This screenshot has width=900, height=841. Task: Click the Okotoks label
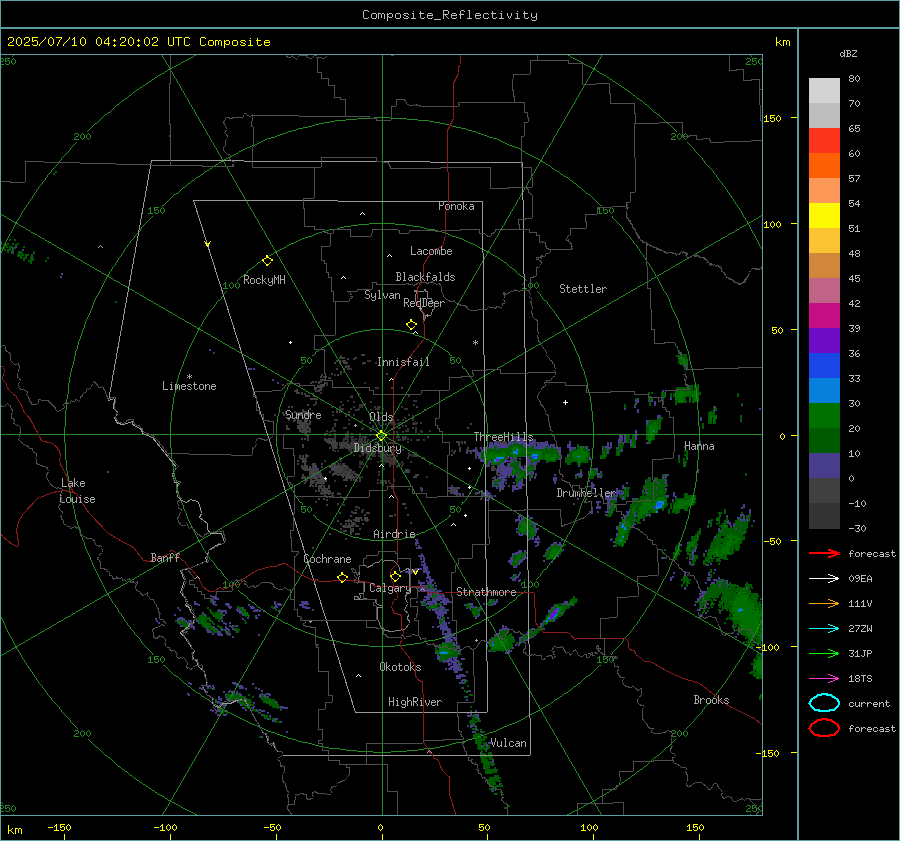click(400, 667)
